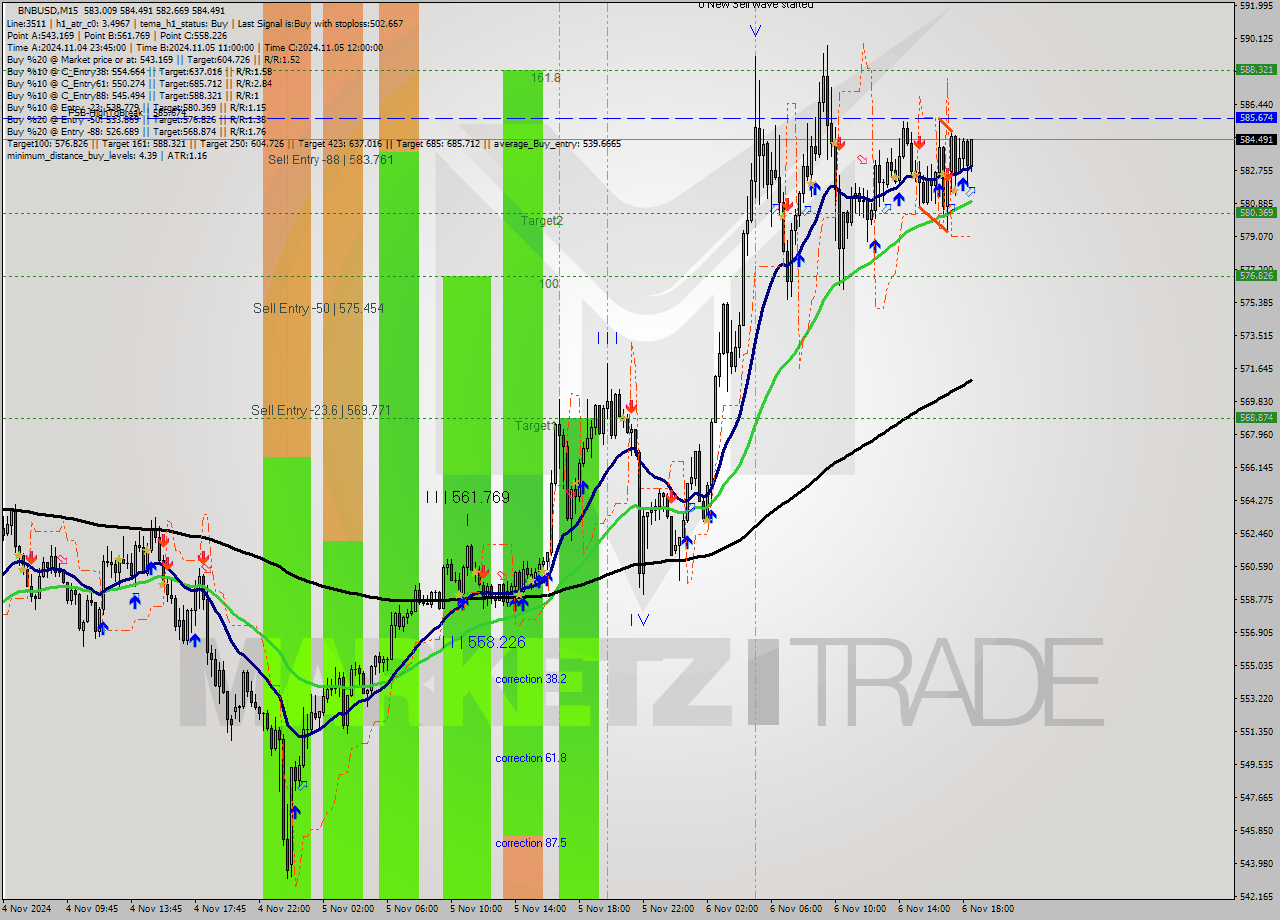Click the green 576.826 price tag

tap(1256, 275)
